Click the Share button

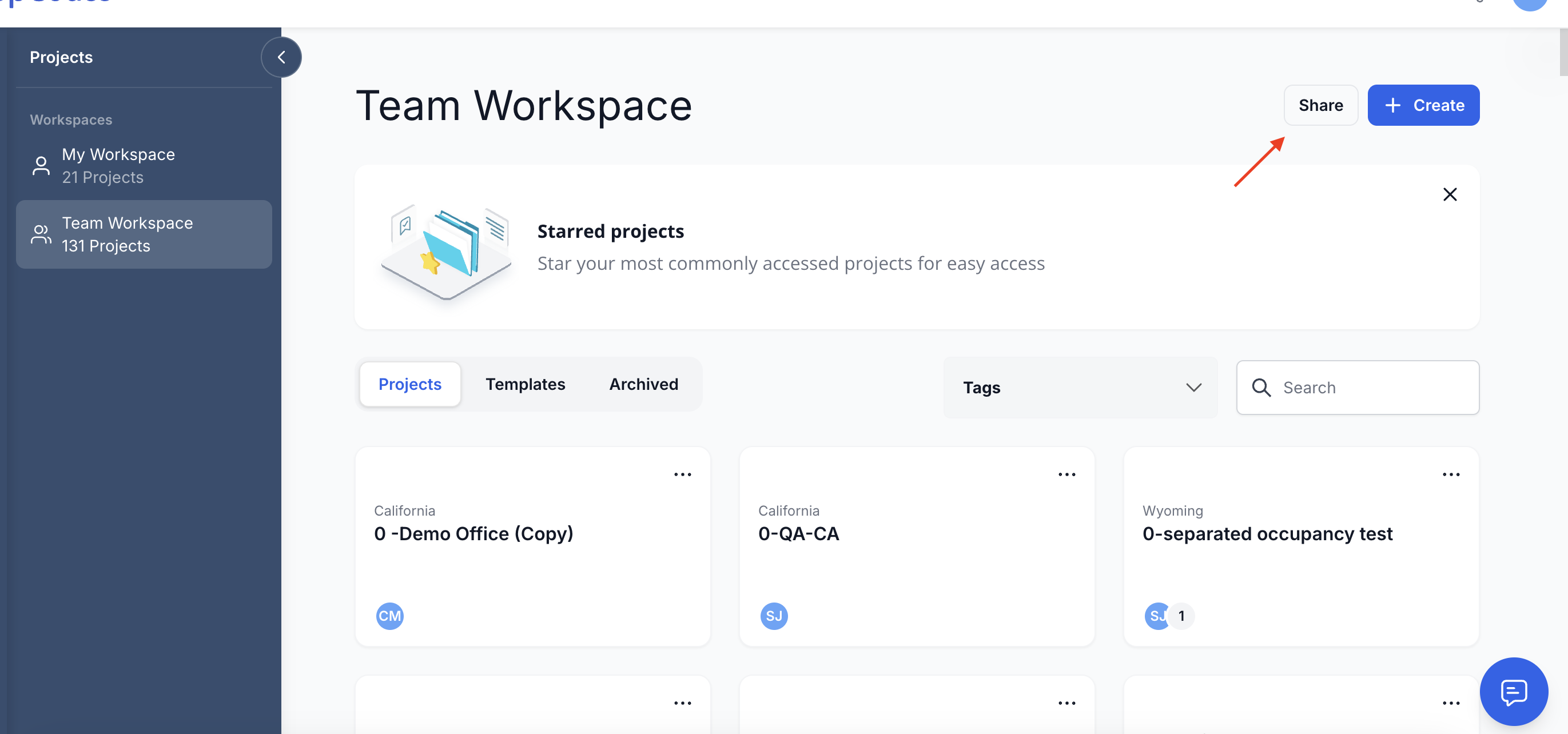(1320, 105)
